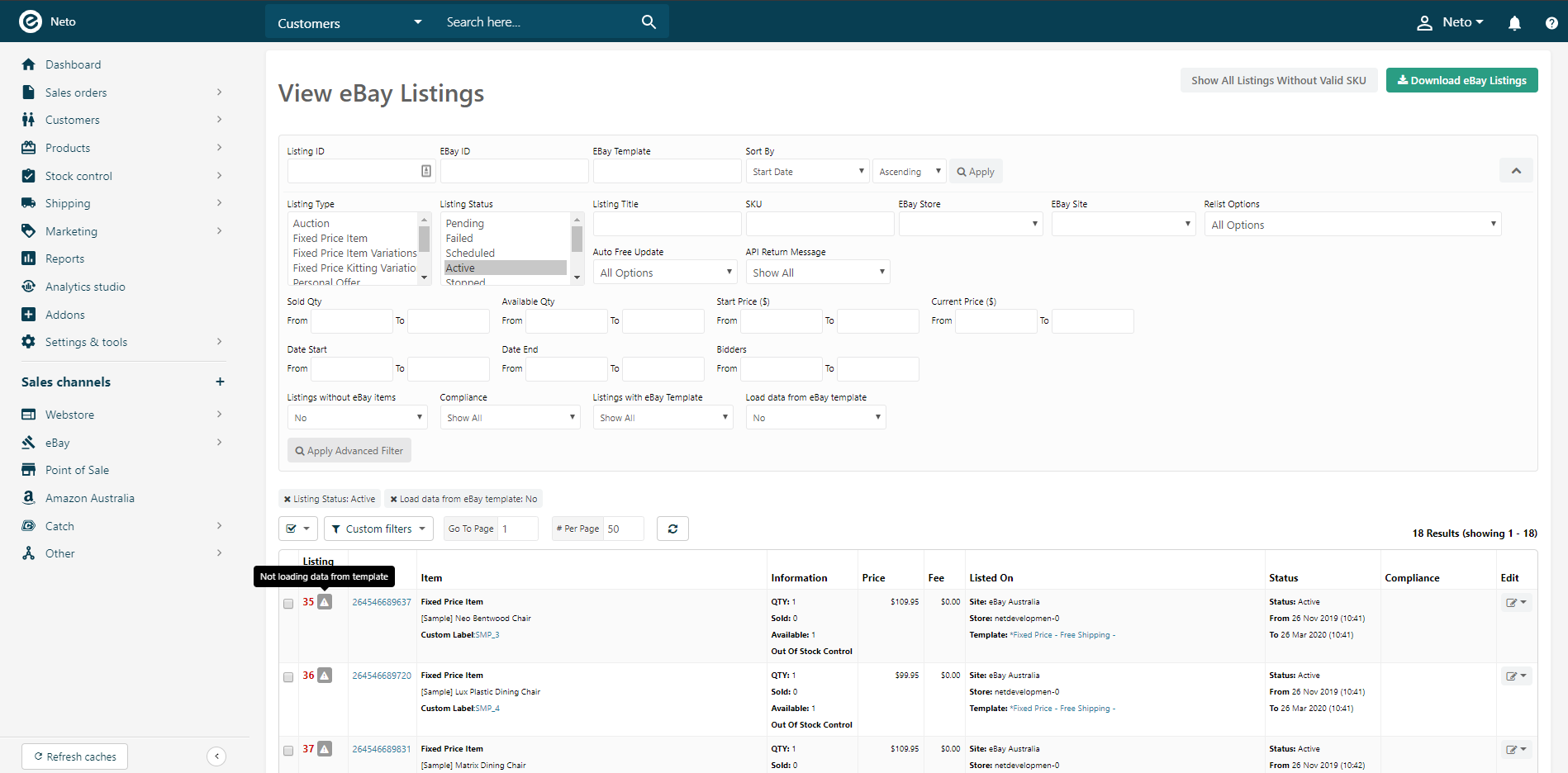This screenshot has height=773, width=1568.
Task: Tick checkbox for listing 35
Action: pos(288,604)
